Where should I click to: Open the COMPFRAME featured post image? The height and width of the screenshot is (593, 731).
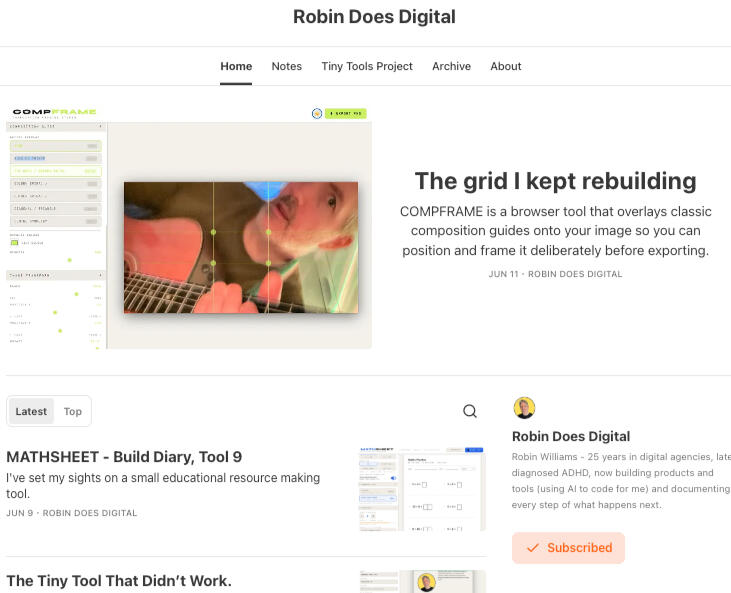pyautogui.click(x=189, y=227)
